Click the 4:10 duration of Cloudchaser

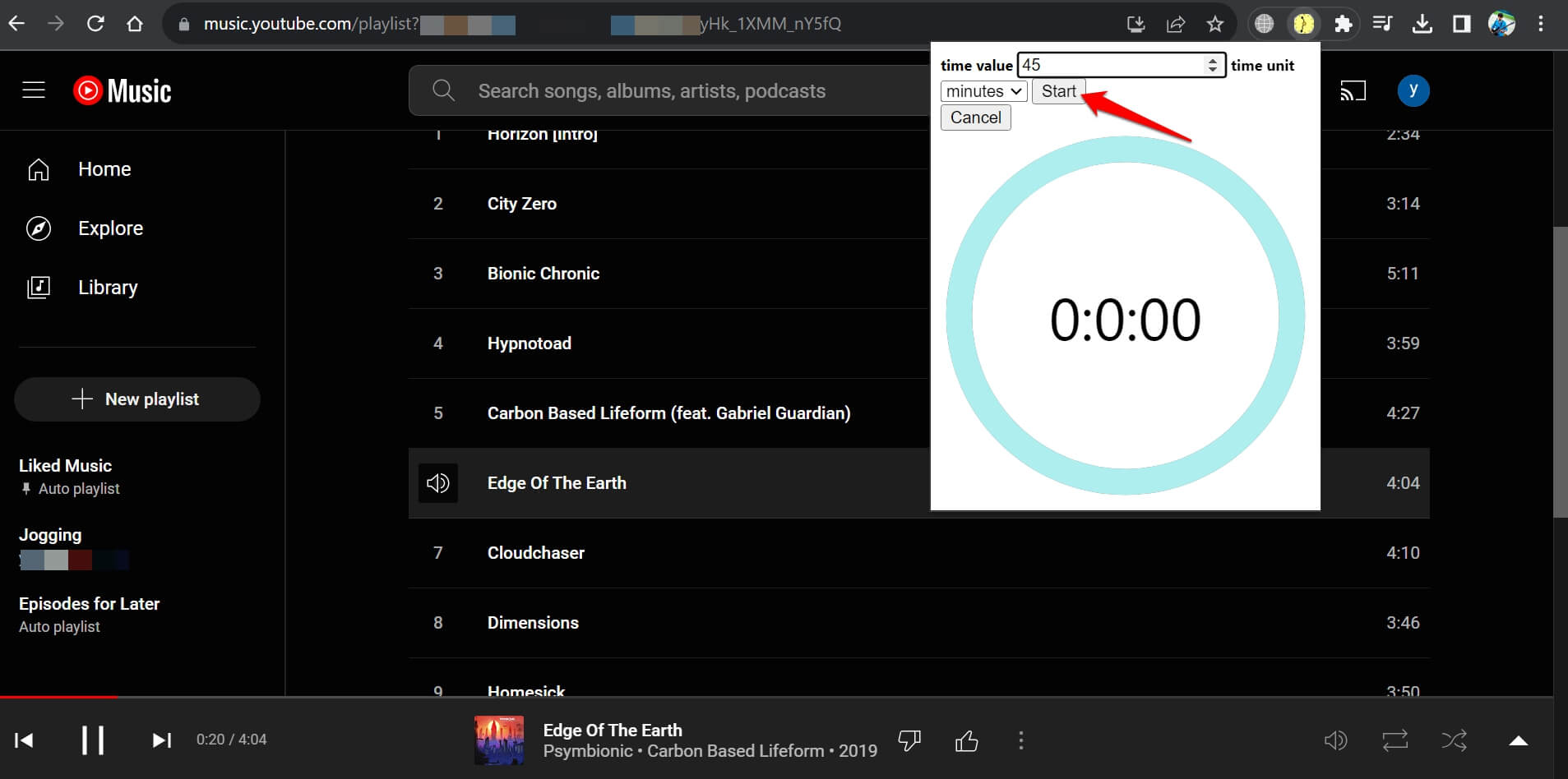[1403, 553]
